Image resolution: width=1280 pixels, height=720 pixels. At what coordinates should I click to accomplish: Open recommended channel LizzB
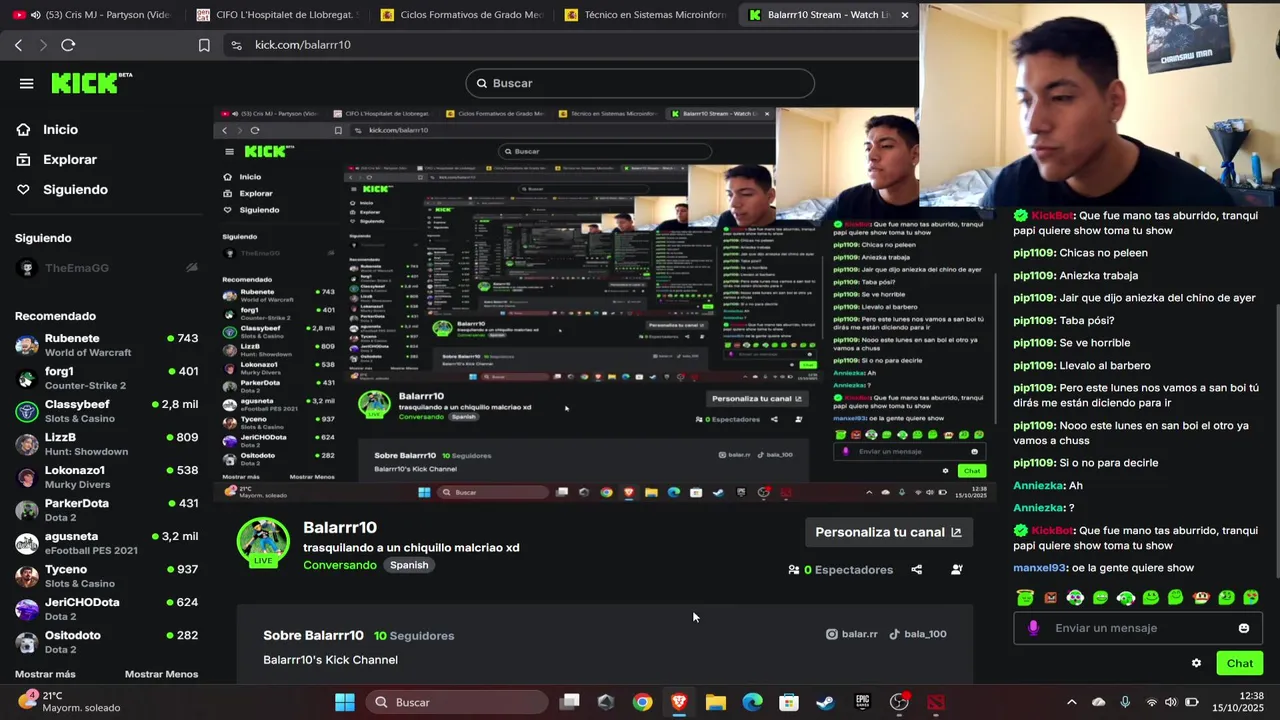tap(106, 444)
